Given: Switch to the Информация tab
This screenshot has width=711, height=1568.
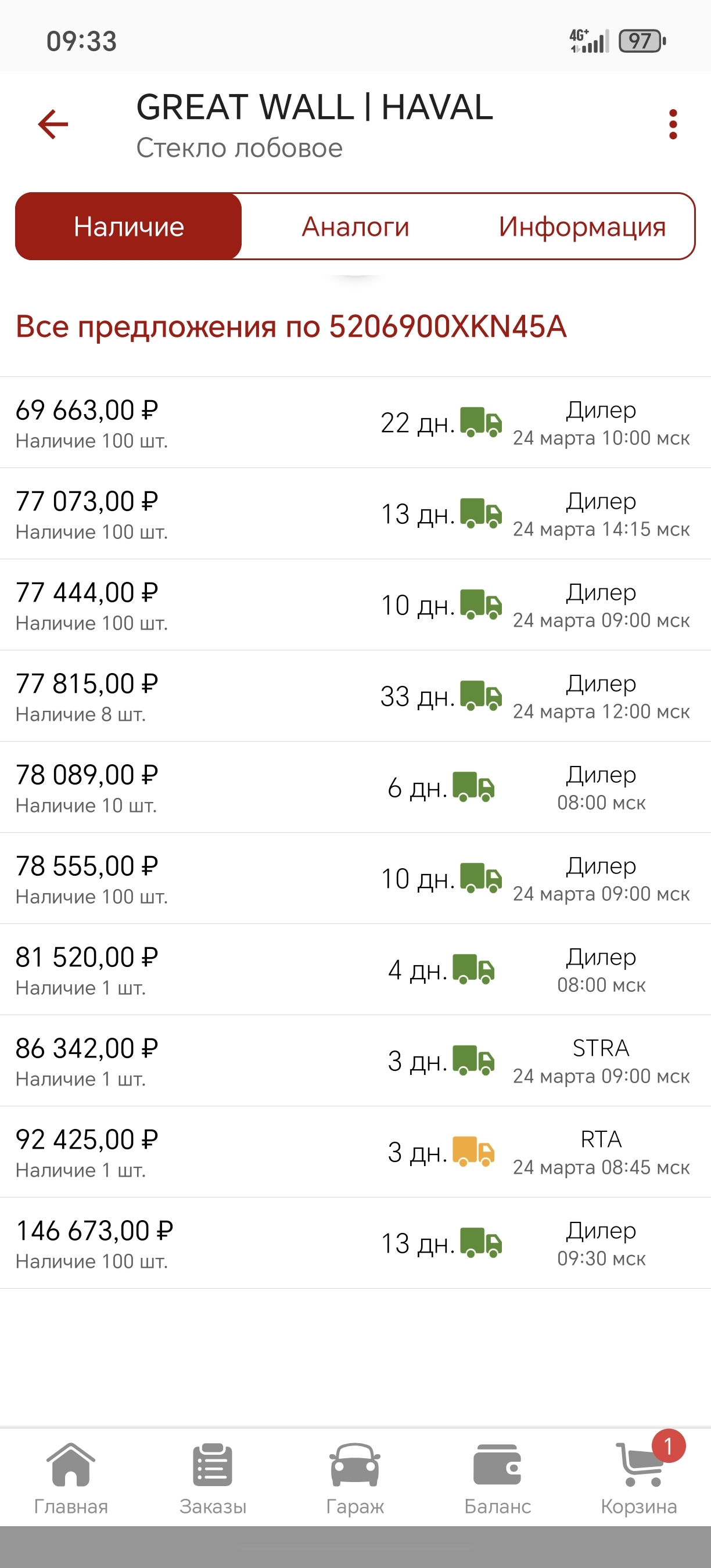Looking at the screenshot, I should (x=582, y=226).
